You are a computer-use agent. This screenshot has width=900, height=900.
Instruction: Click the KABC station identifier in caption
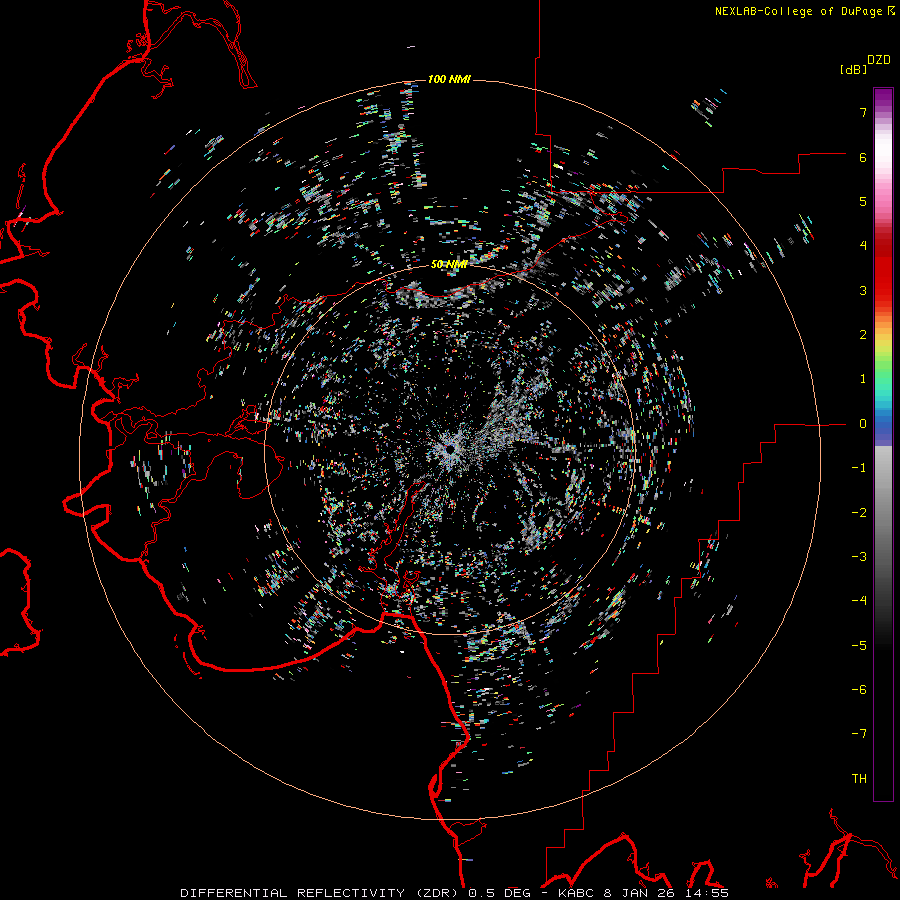tap(576, 893)
